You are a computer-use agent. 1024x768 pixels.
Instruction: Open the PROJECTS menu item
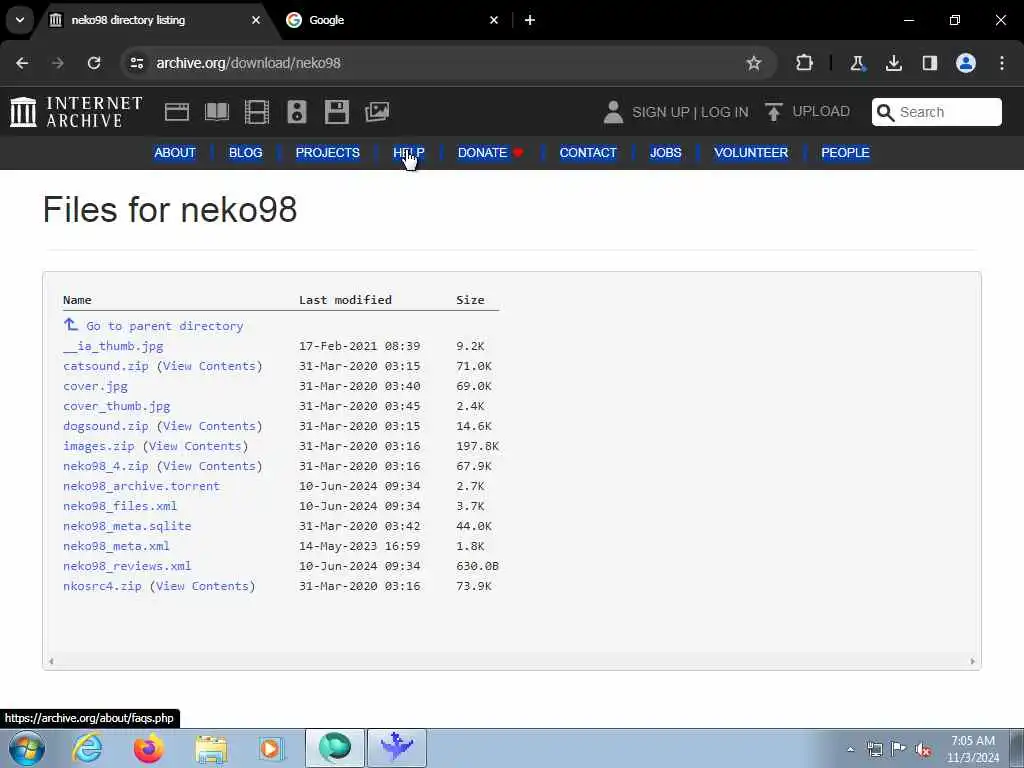(x=328, y=153)
